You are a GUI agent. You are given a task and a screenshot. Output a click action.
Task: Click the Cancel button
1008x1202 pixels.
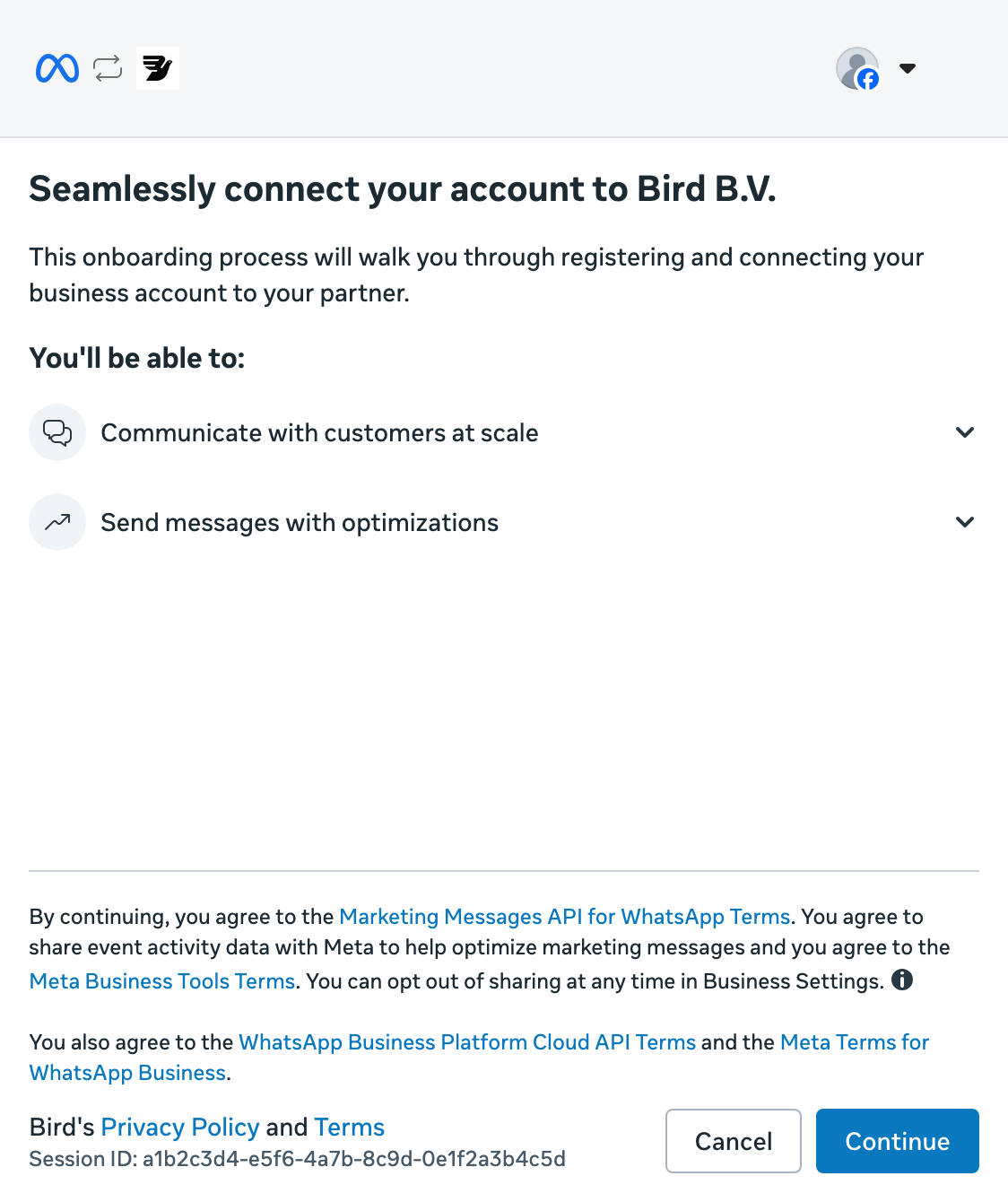(x=734, y=1141)
